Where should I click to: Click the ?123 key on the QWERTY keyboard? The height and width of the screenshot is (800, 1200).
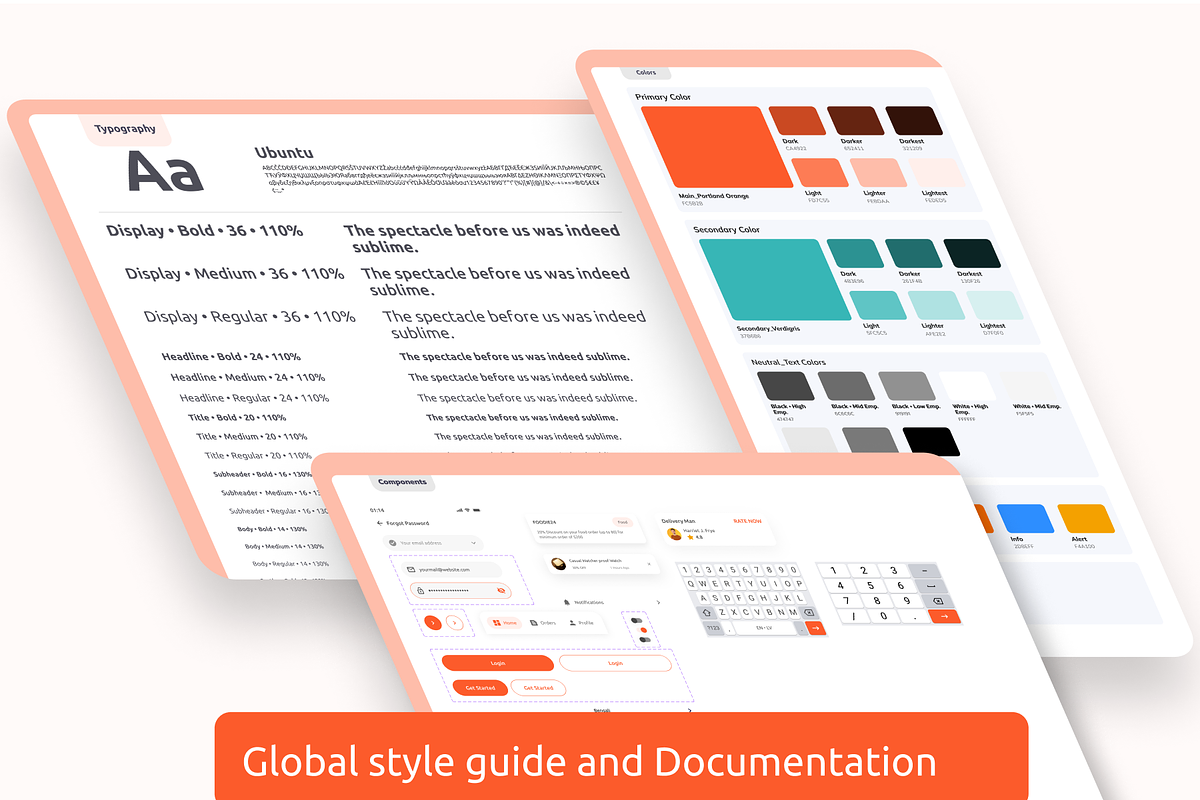713,628
